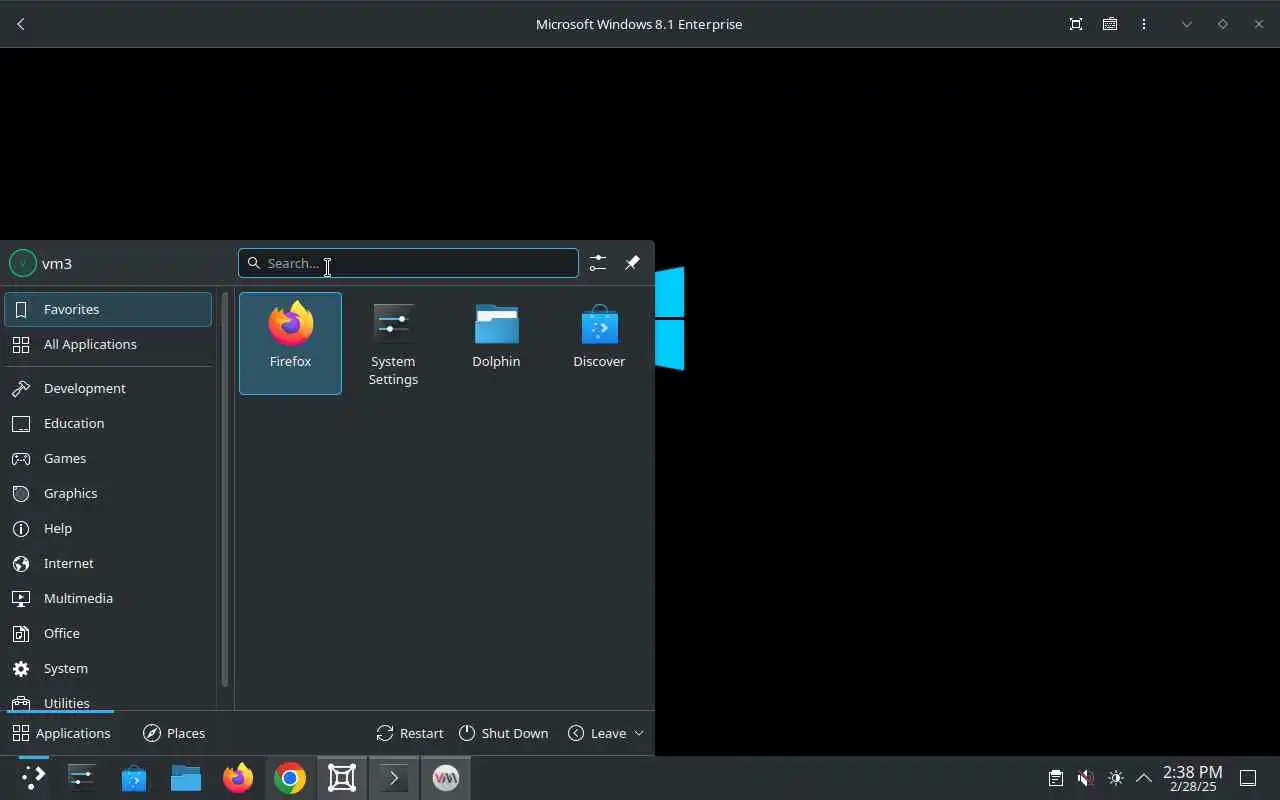Viewport: 1280px width, 800px height.
Task: Open the Konsole terminal taskbar icon
Action: 394,778
